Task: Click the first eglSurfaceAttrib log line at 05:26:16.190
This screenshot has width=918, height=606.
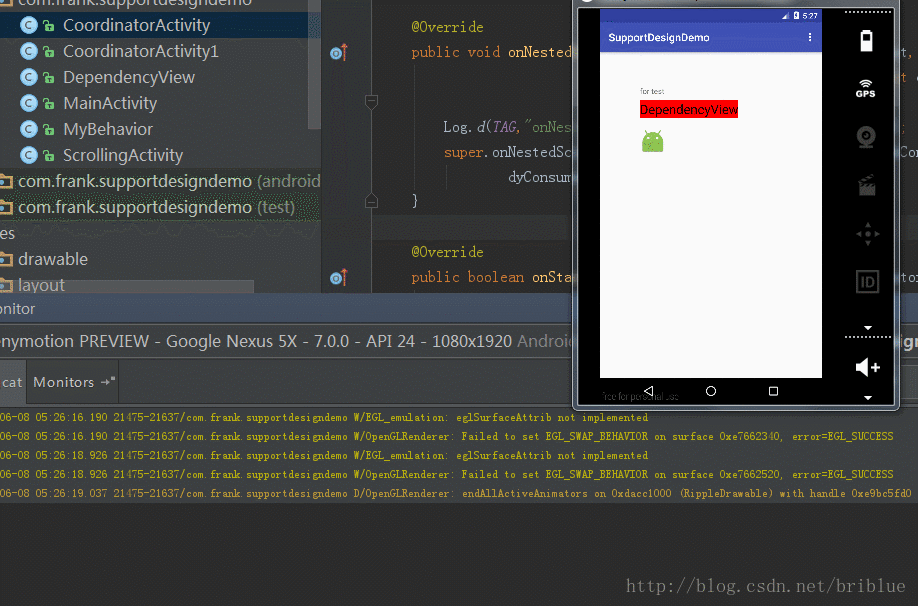Action: coord(324,417)
